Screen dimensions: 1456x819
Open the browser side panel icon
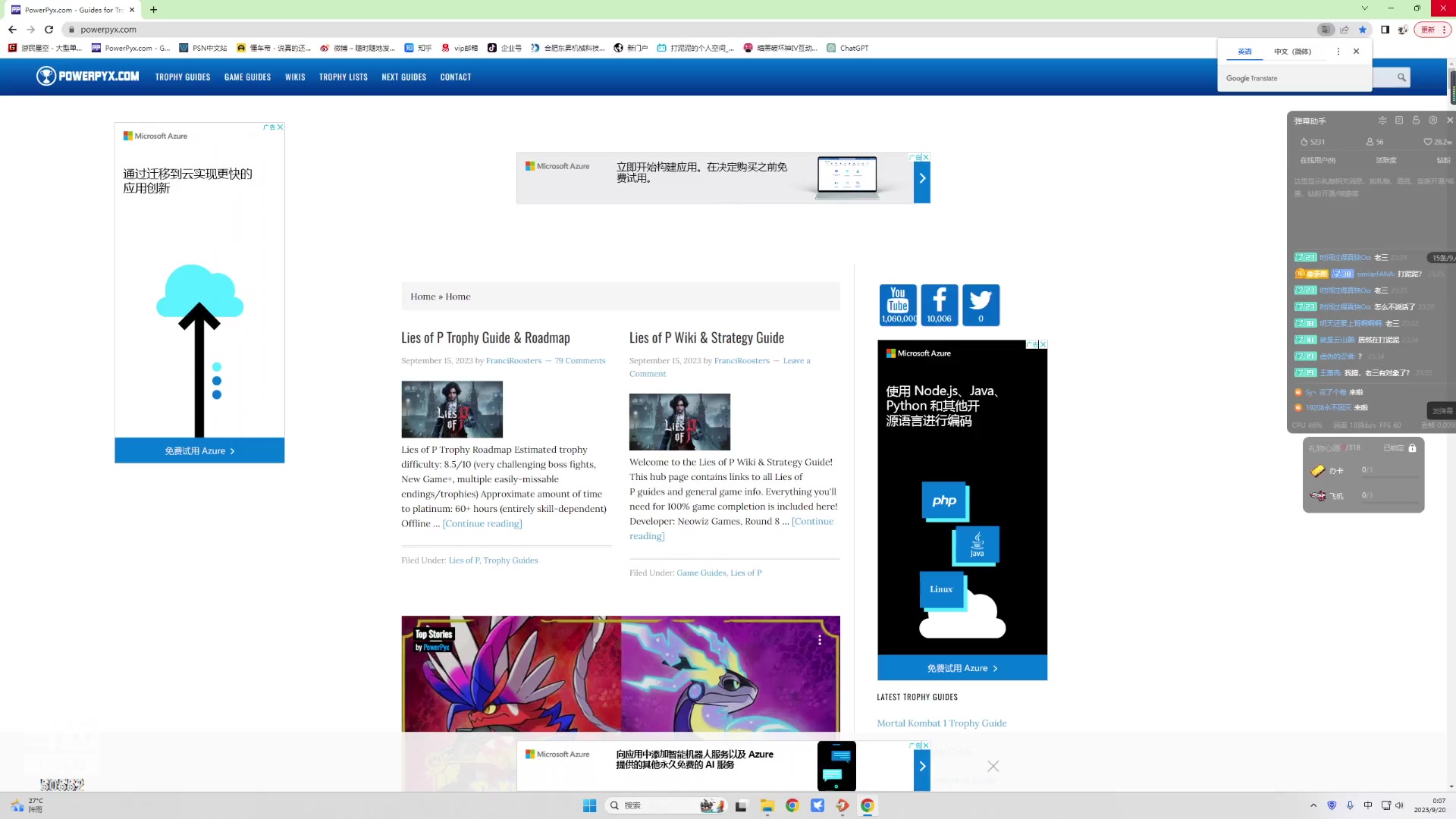[1385, 30]
